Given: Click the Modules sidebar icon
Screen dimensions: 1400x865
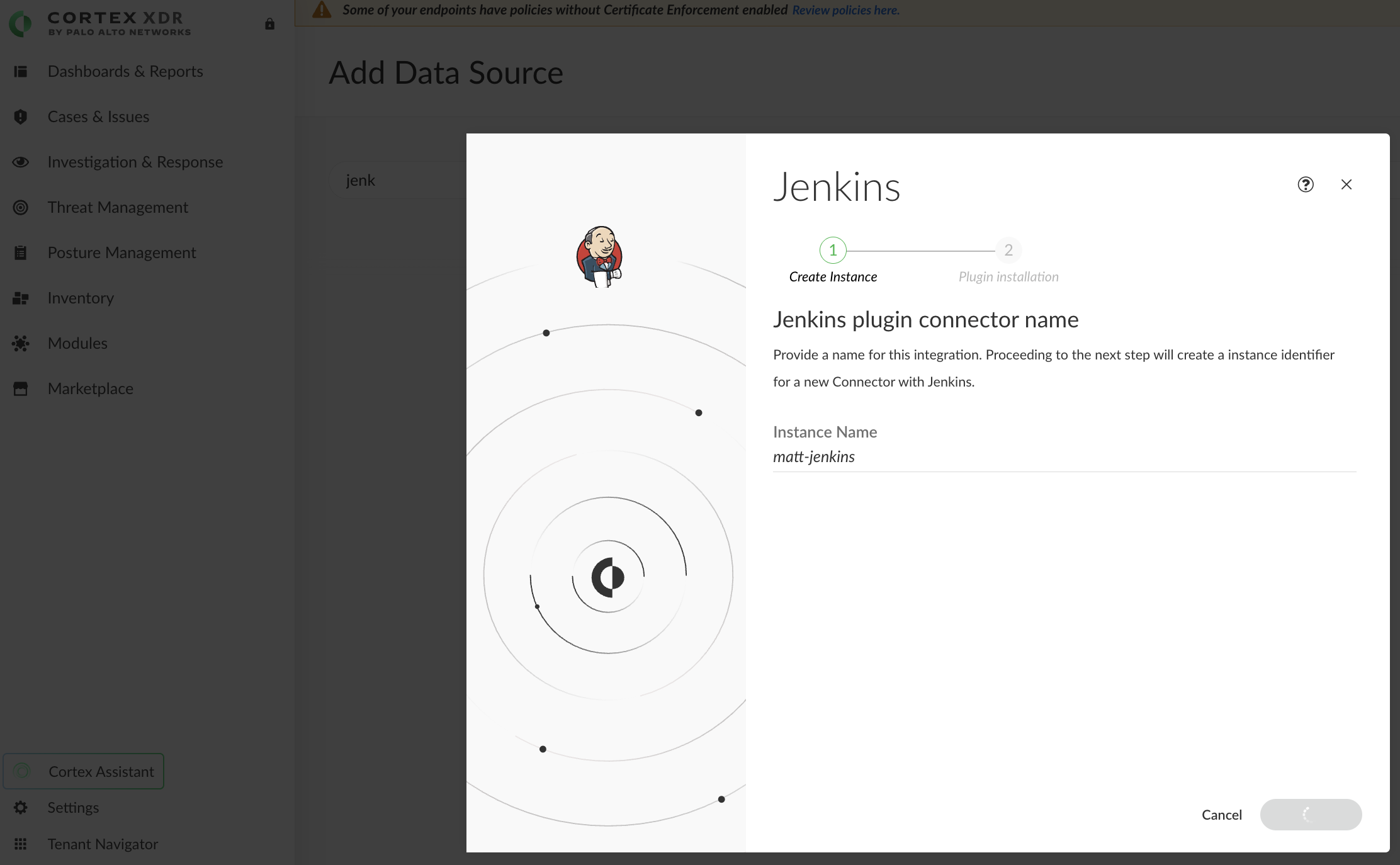Looking at the screenshot, I should [21, 344].
